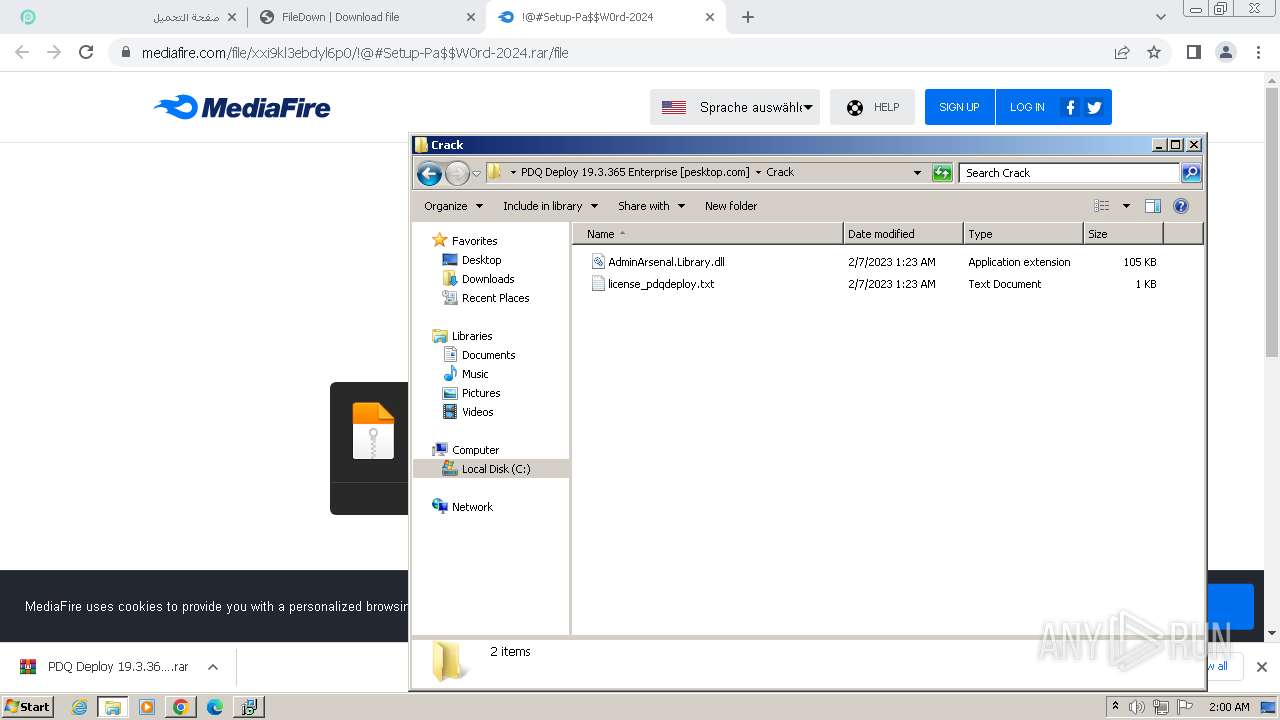This screenshot has height=720, width=1280.
Task: Click Explorer forward navigation arrow
Action: click(x=457, y=173)
